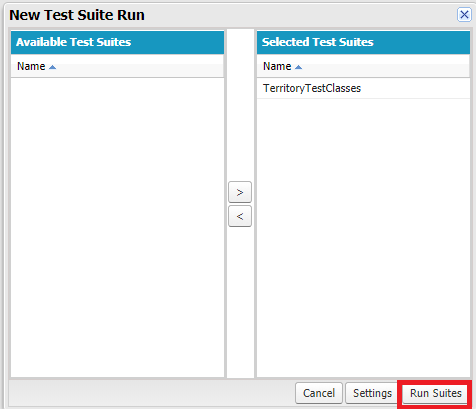This screenshot has height=409, width=476.
Task: Sort Available Test Suites by Name header
Action: (31, 66)
